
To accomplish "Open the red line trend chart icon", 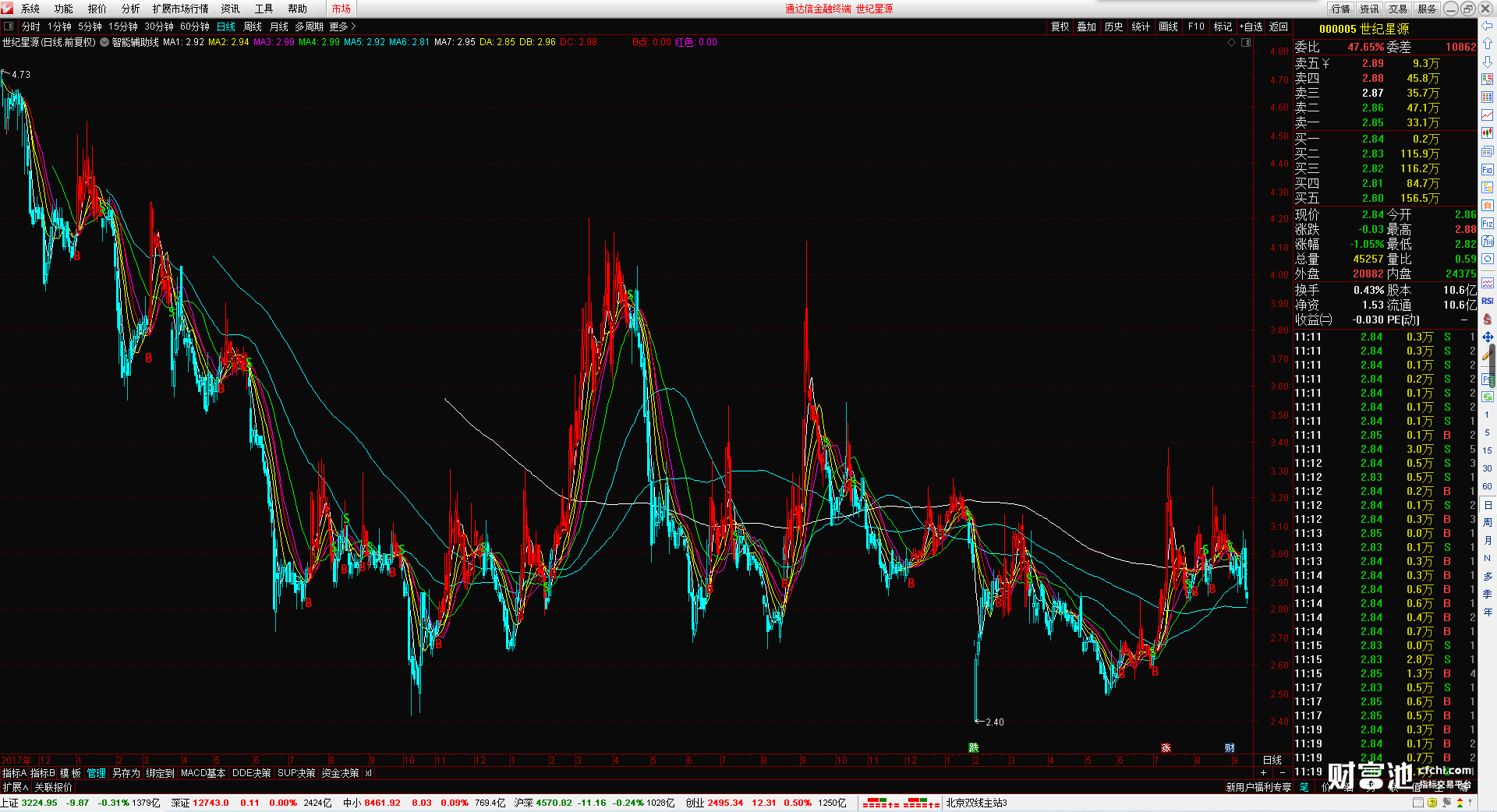I will [x=1488, y=115].
